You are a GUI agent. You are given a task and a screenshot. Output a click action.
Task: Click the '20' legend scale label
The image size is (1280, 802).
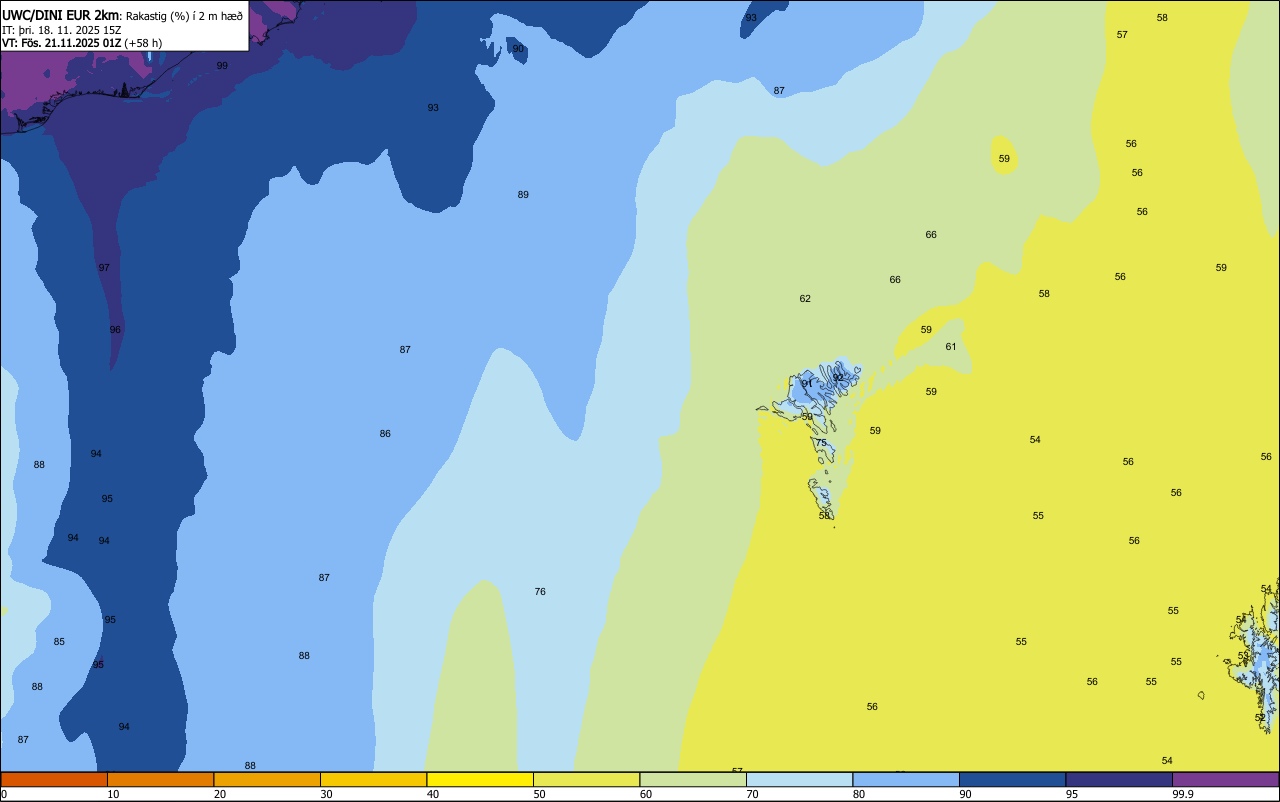220,794
